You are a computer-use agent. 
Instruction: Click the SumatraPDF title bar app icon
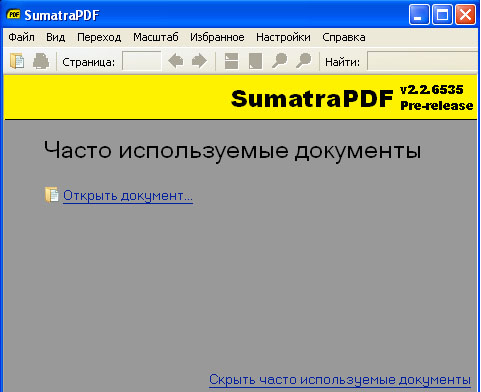point(14,15)
